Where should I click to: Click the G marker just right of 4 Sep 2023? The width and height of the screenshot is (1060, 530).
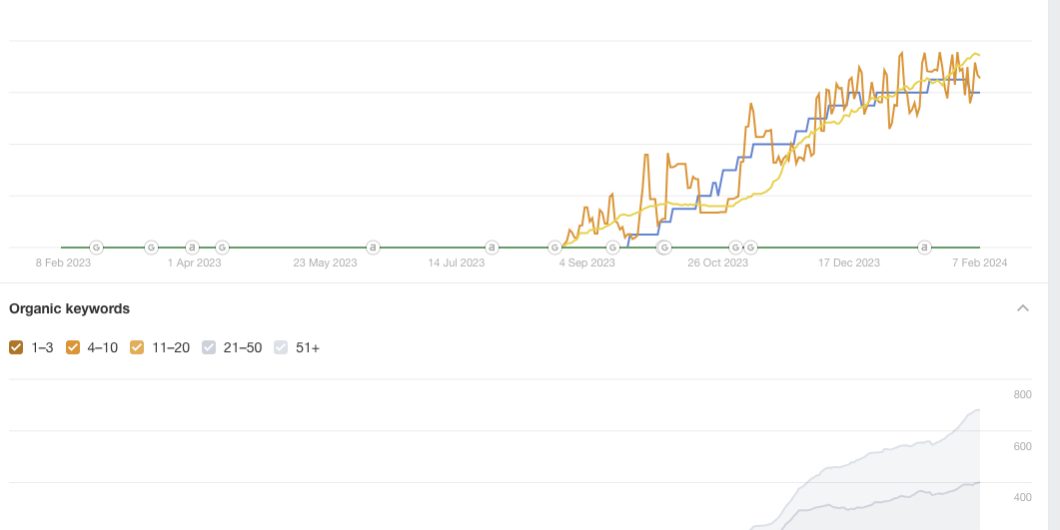[613, 247]
